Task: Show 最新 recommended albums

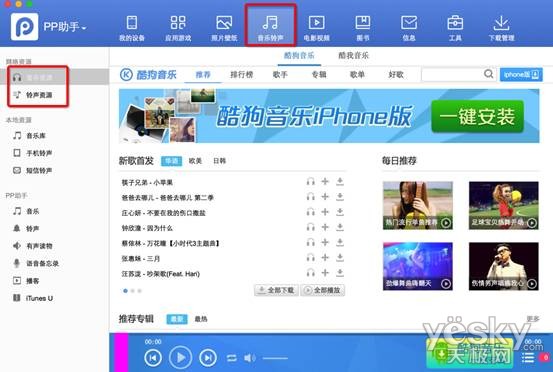Action: pyautogui.click(x=177, y=319)
